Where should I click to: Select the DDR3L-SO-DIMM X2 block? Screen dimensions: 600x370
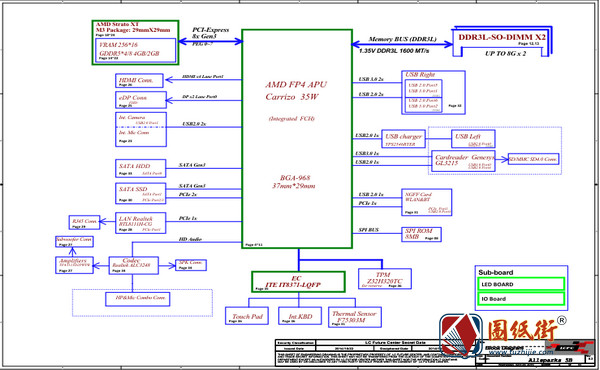point(502,41)
